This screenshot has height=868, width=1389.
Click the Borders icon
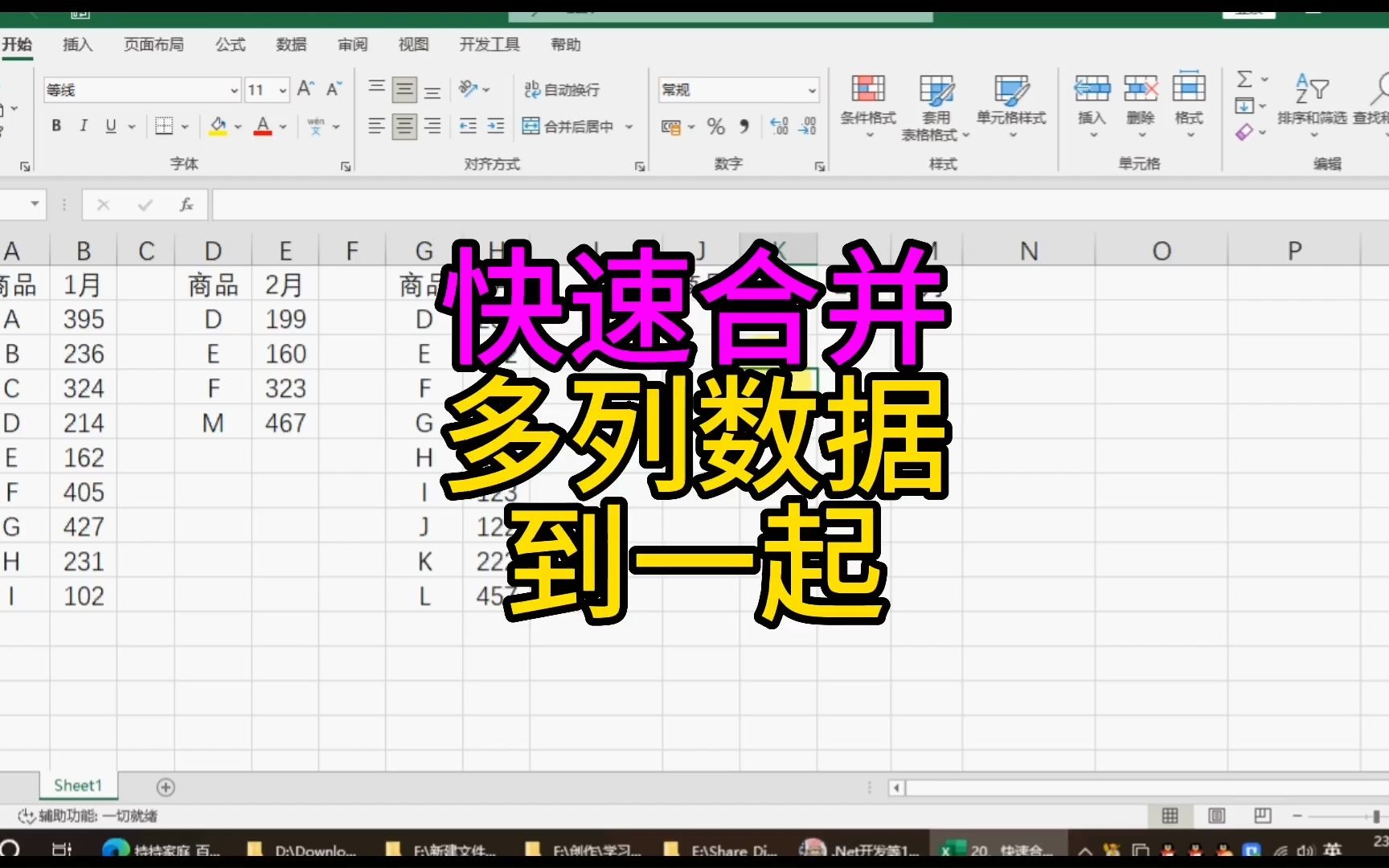point(164,126)
